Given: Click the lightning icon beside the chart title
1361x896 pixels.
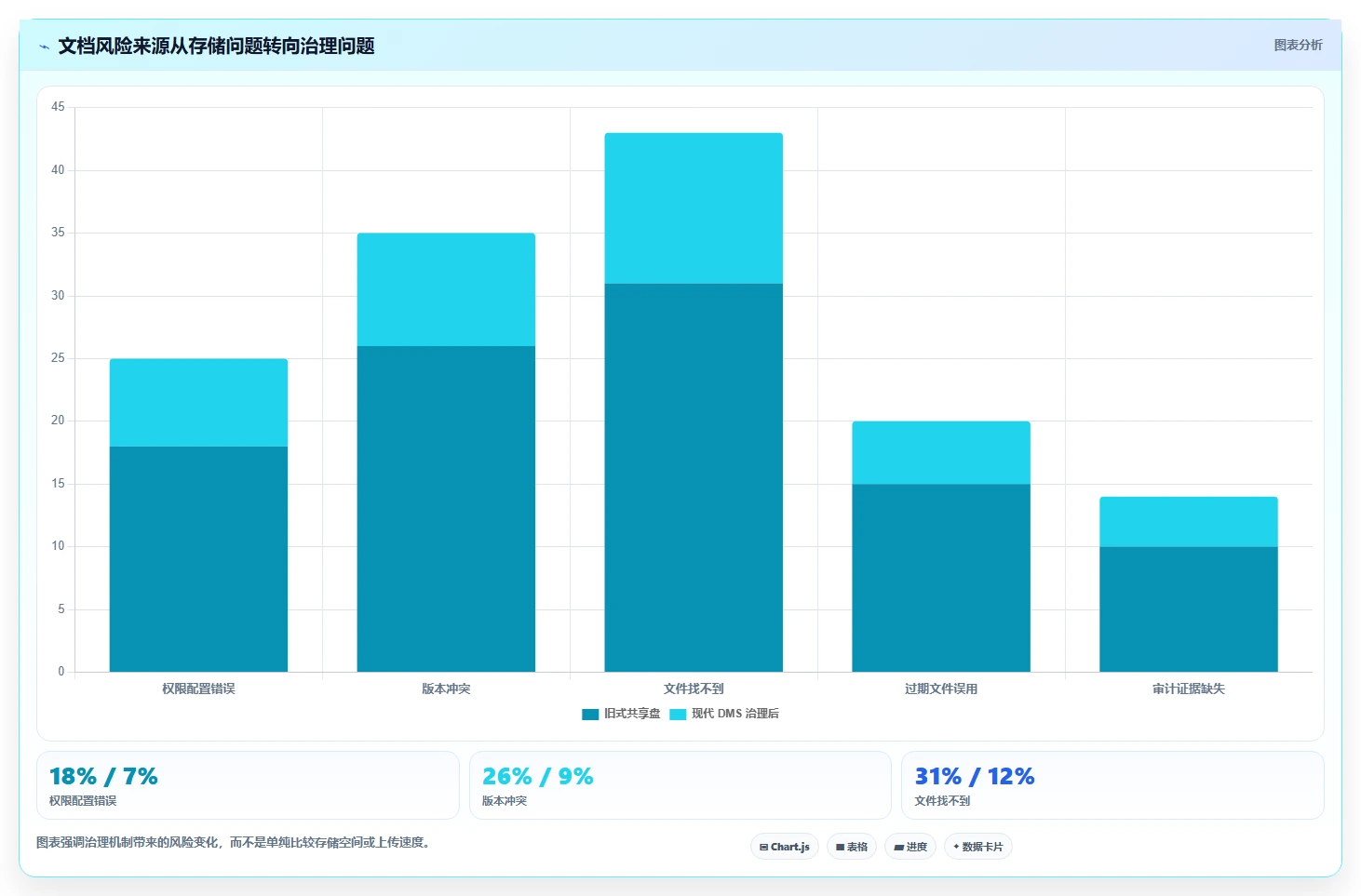Looking at the screenshot, I should tap(44, 47).
